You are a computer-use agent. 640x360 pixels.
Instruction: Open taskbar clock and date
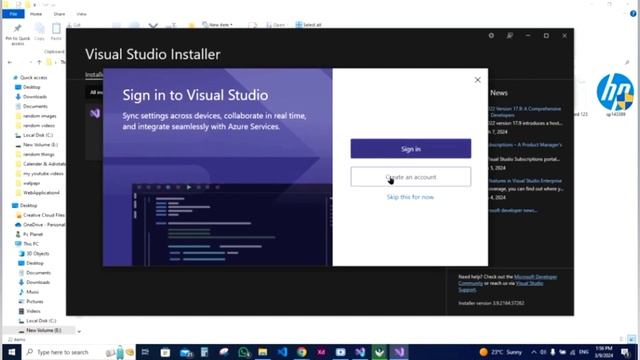604,352
